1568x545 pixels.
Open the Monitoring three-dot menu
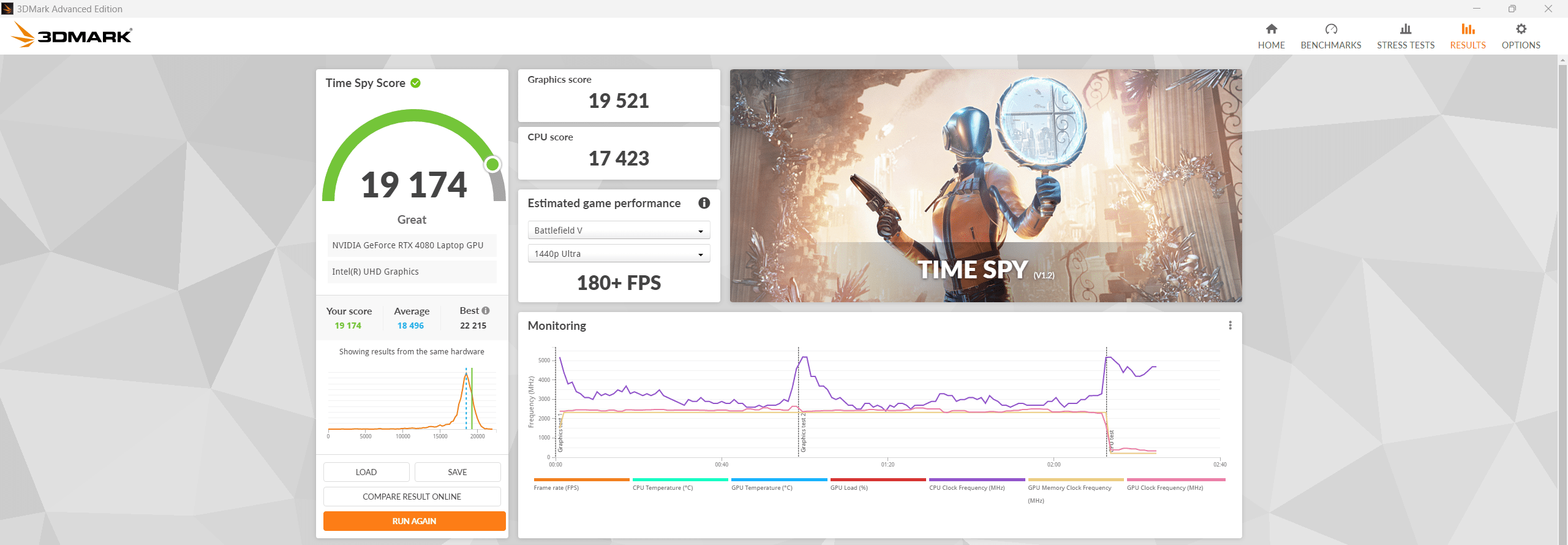1229,326
